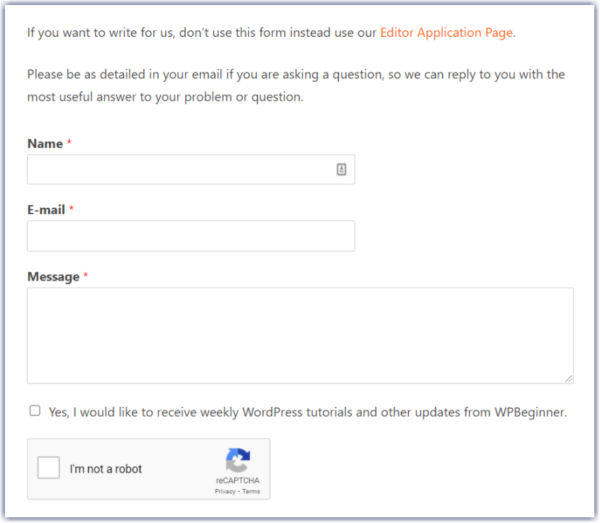The height and width of the screenshot is (523, 600).
Task: Click the red asterisk beside Message
Action: (x=86, y=277)
